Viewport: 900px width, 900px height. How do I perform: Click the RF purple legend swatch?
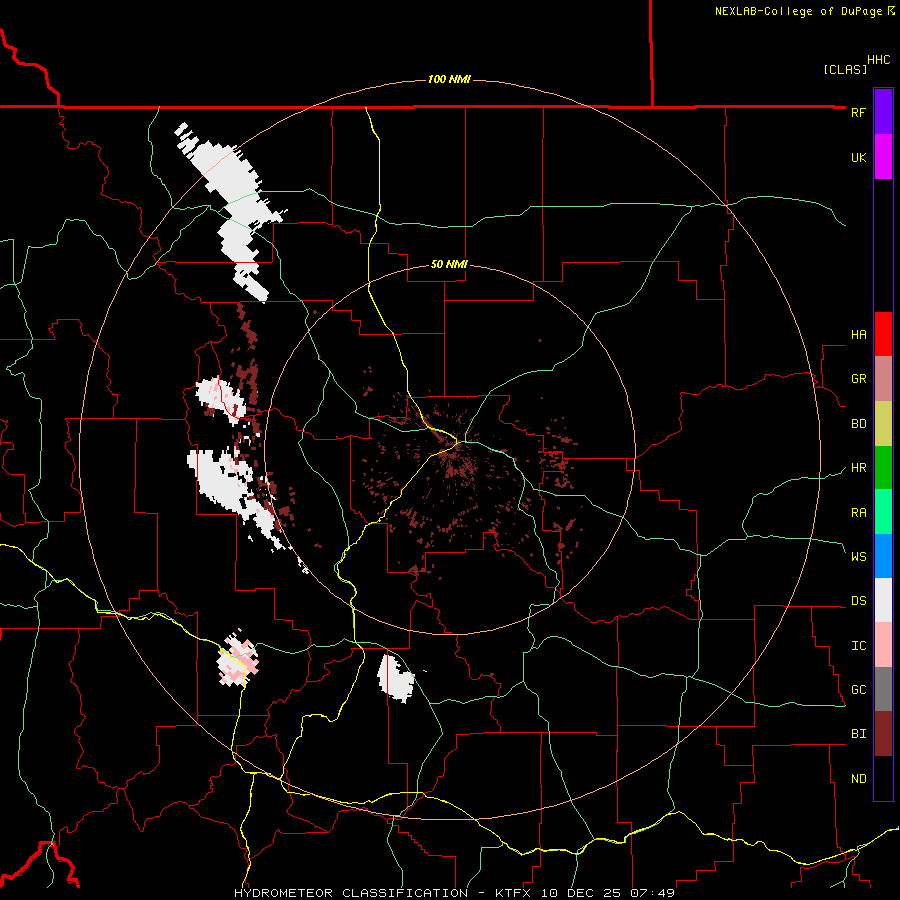click(883, 112)
